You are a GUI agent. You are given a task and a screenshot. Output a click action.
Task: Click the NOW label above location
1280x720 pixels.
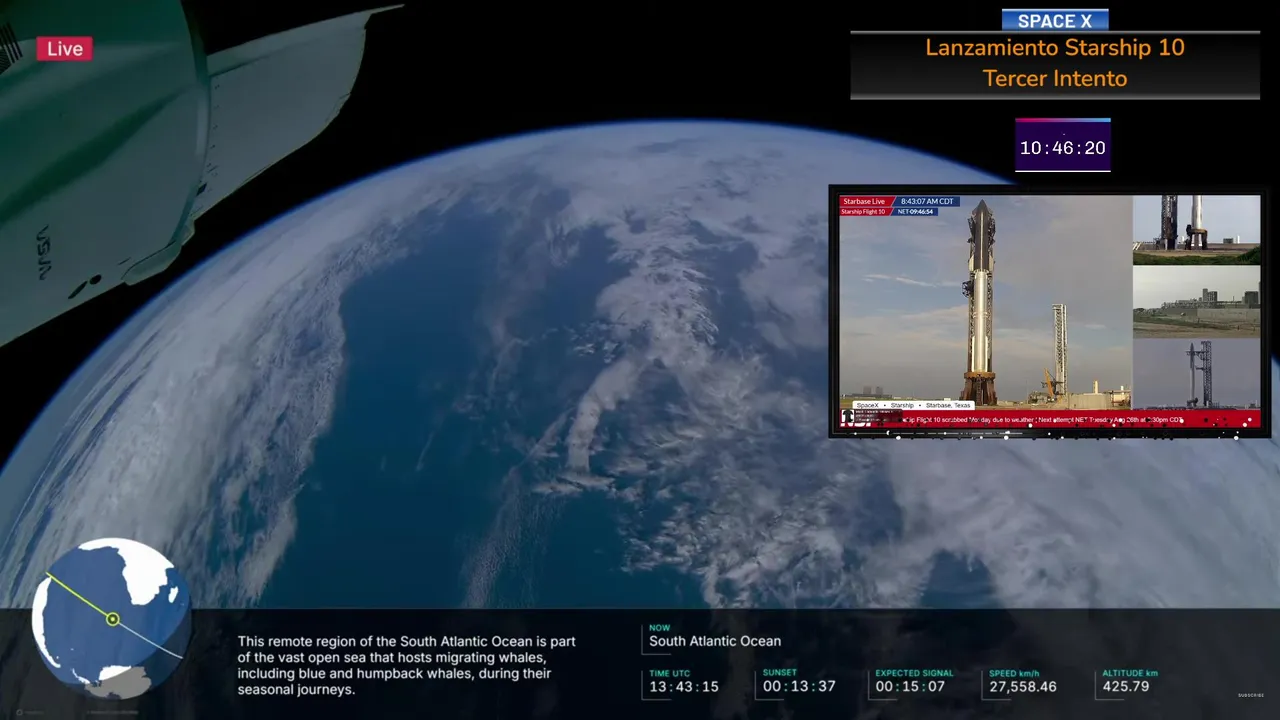tap(660, 628)
